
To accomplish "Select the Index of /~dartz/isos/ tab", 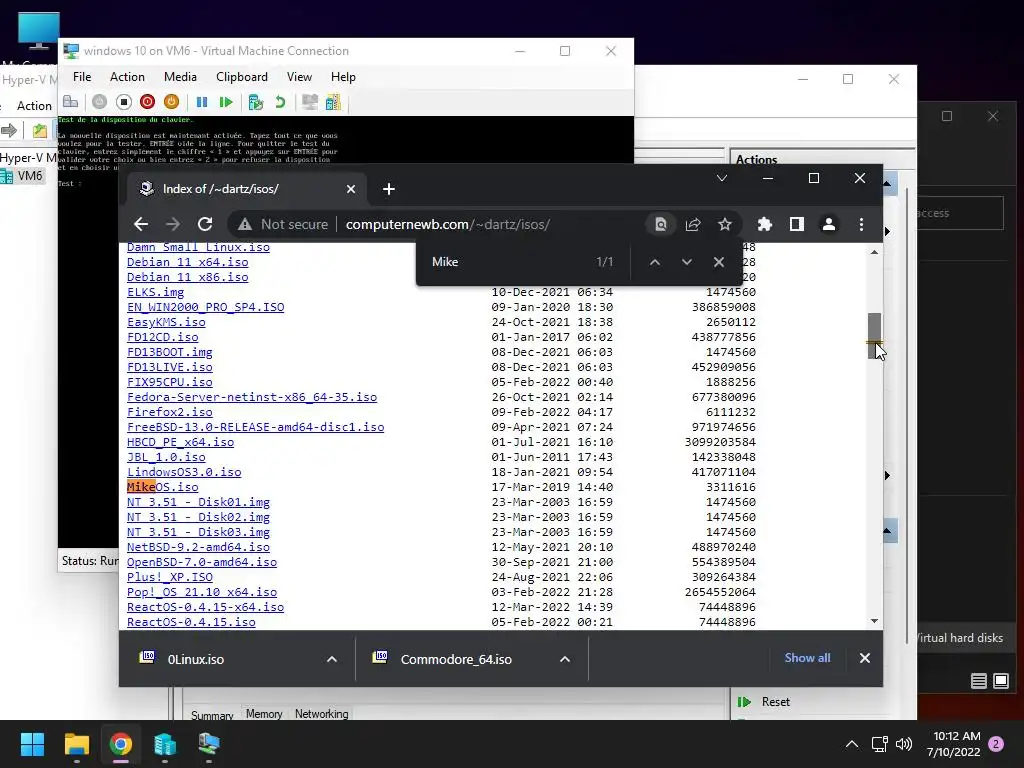I will coord(248,189).
